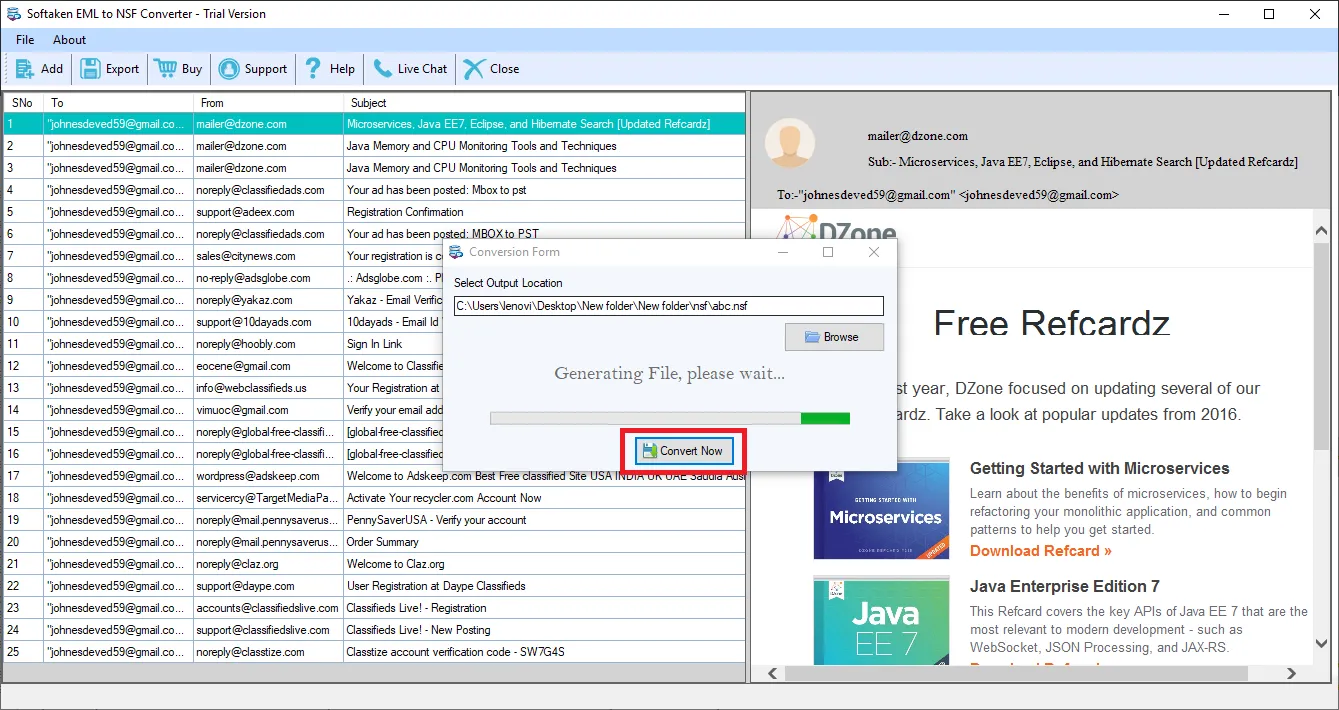Select 'Classifieds Live! - Registration' row
This screenshot has height=710, width=1339.
[x=374, y=608]
